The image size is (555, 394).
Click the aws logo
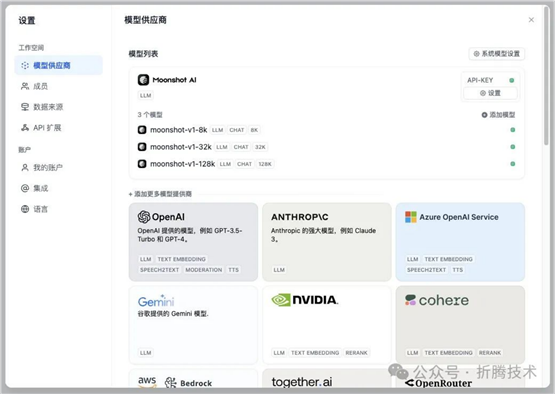pos(147,382)
